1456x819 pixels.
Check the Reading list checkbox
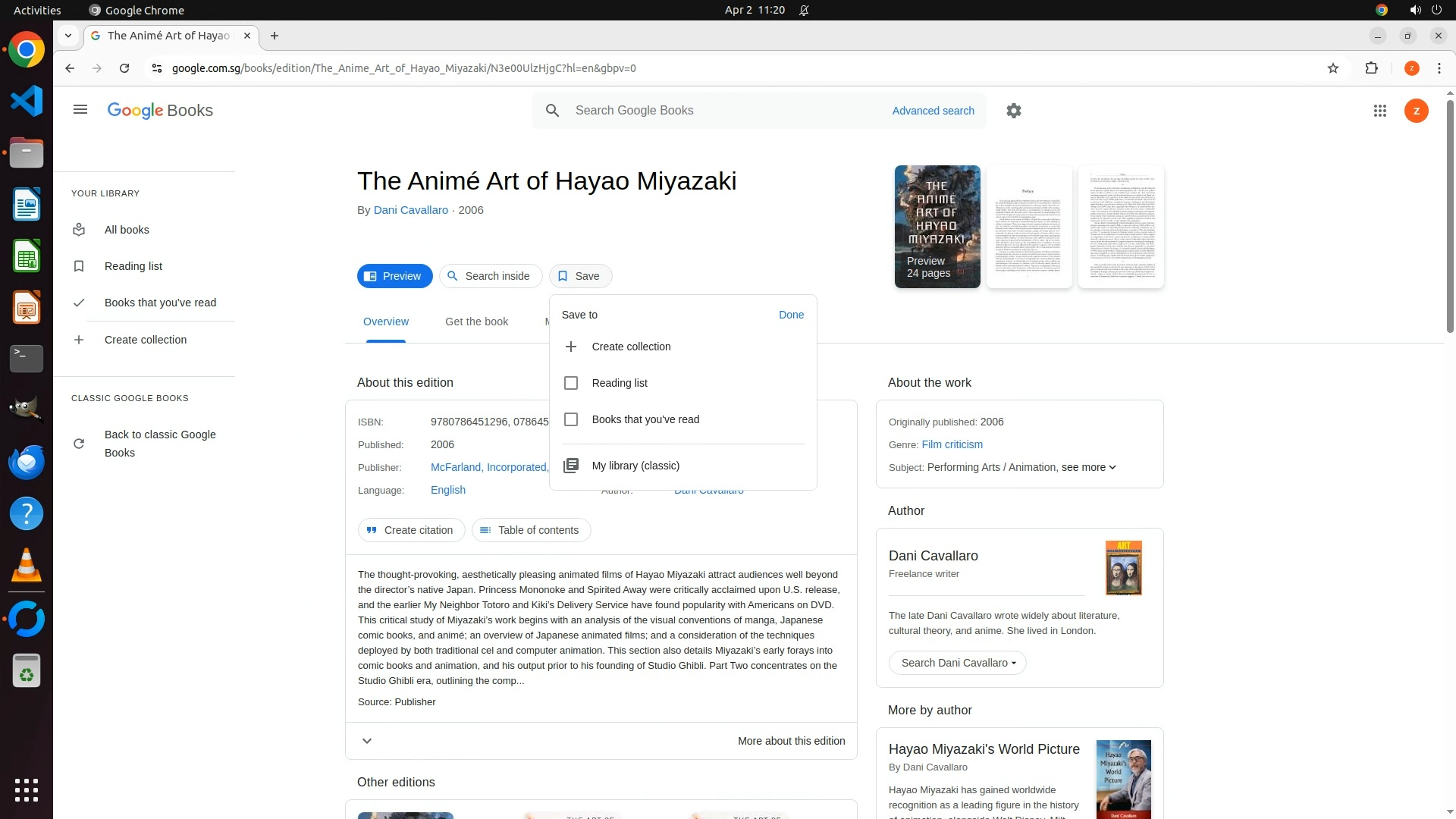[571, 383]
